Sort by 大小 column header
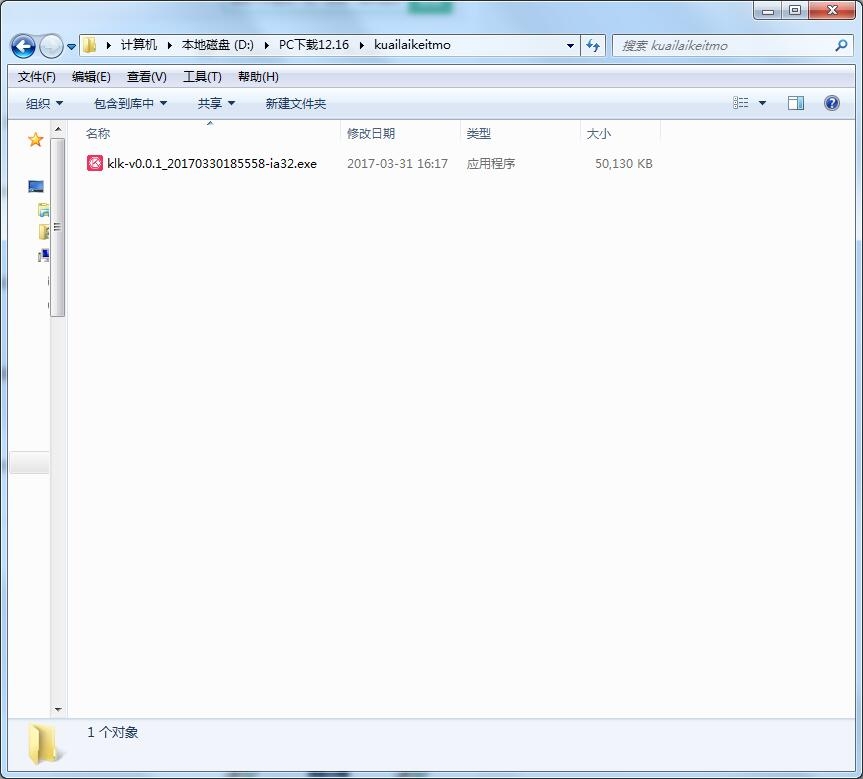This screenshot has height=779, width=863. point(598,134)
